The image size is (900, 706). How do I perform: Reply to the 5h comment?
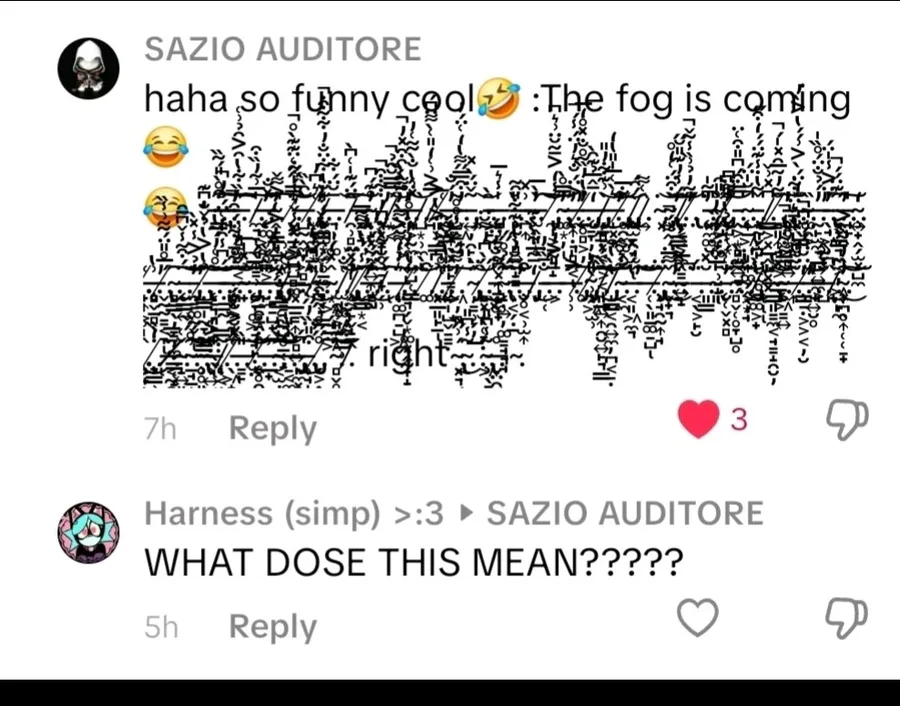click(x=273, y=627)
